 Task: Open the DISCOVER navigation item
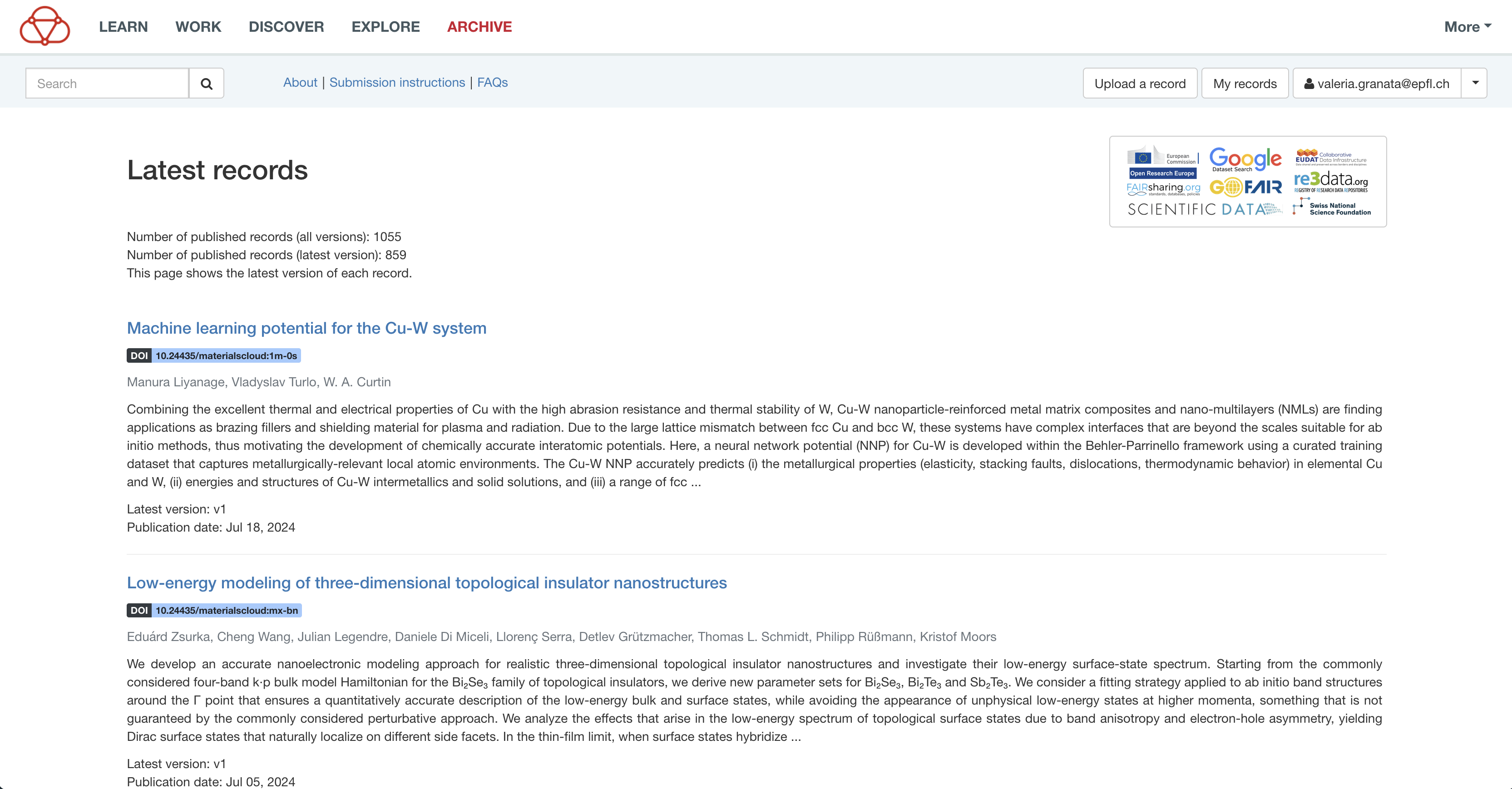coord(286,26)
